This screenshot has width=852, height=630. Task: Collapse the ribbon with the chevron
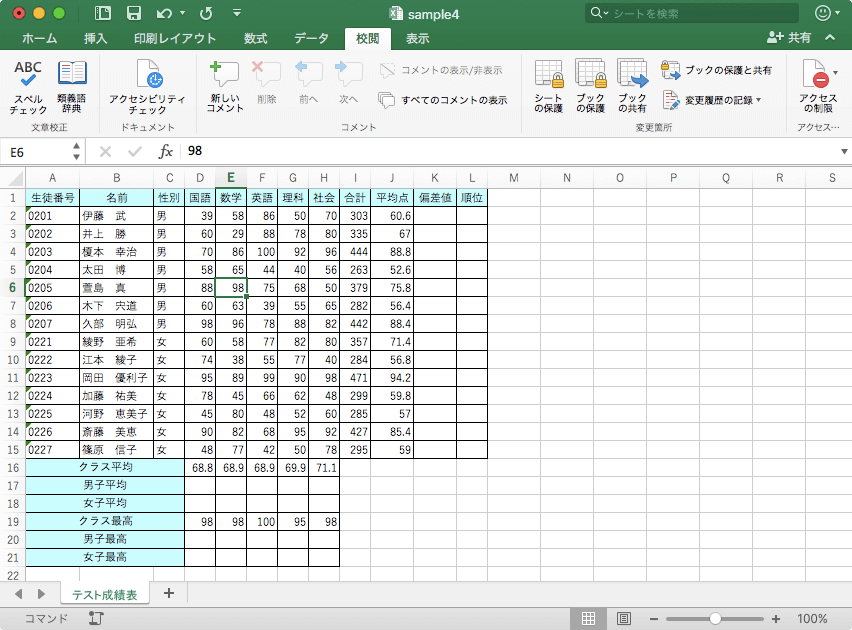pyautogui.click(x=830, y=38)
